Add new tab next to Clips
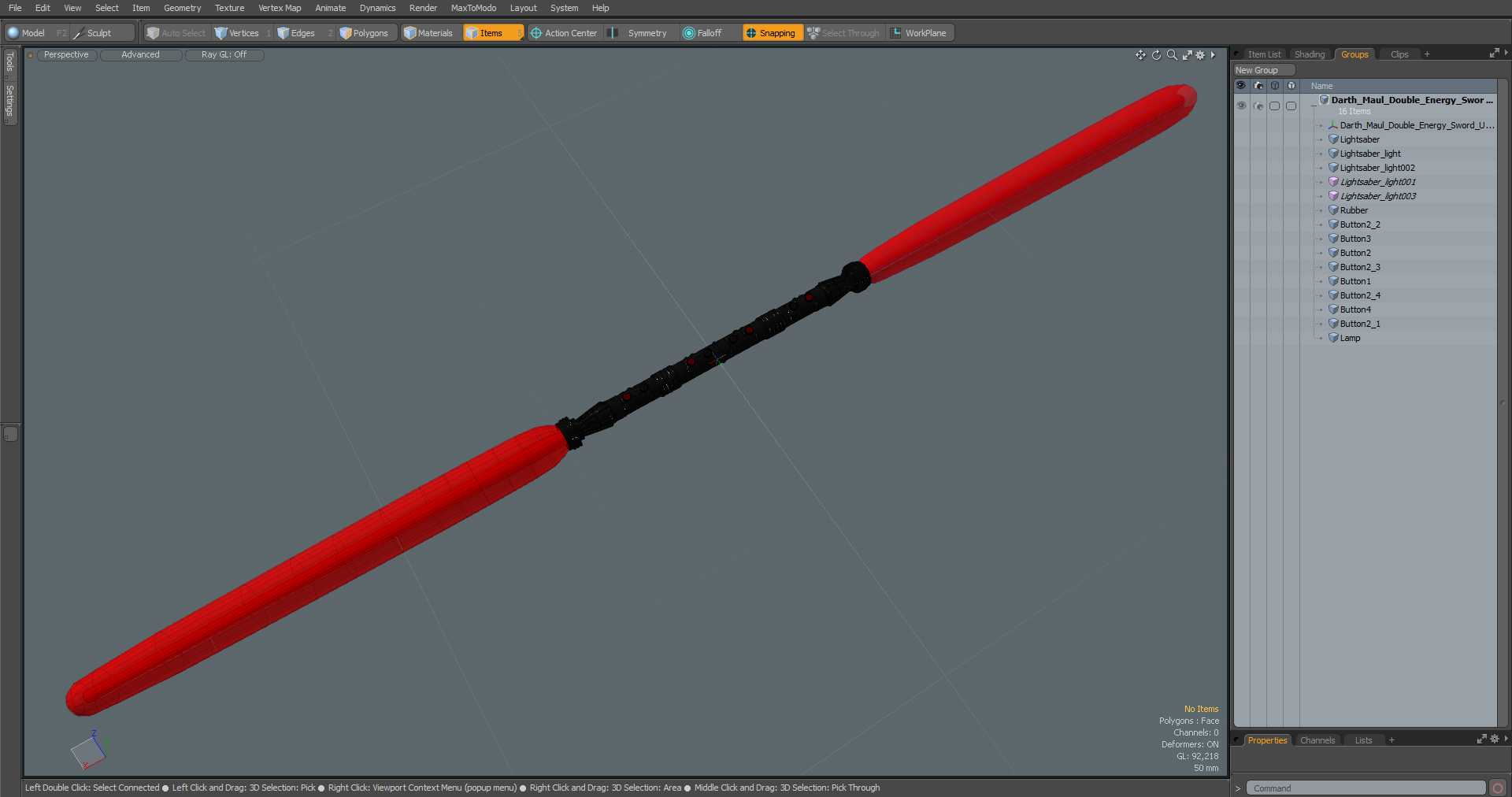Image resolution: width=1512 pixels, height=797 pixels. point(1427,54)
